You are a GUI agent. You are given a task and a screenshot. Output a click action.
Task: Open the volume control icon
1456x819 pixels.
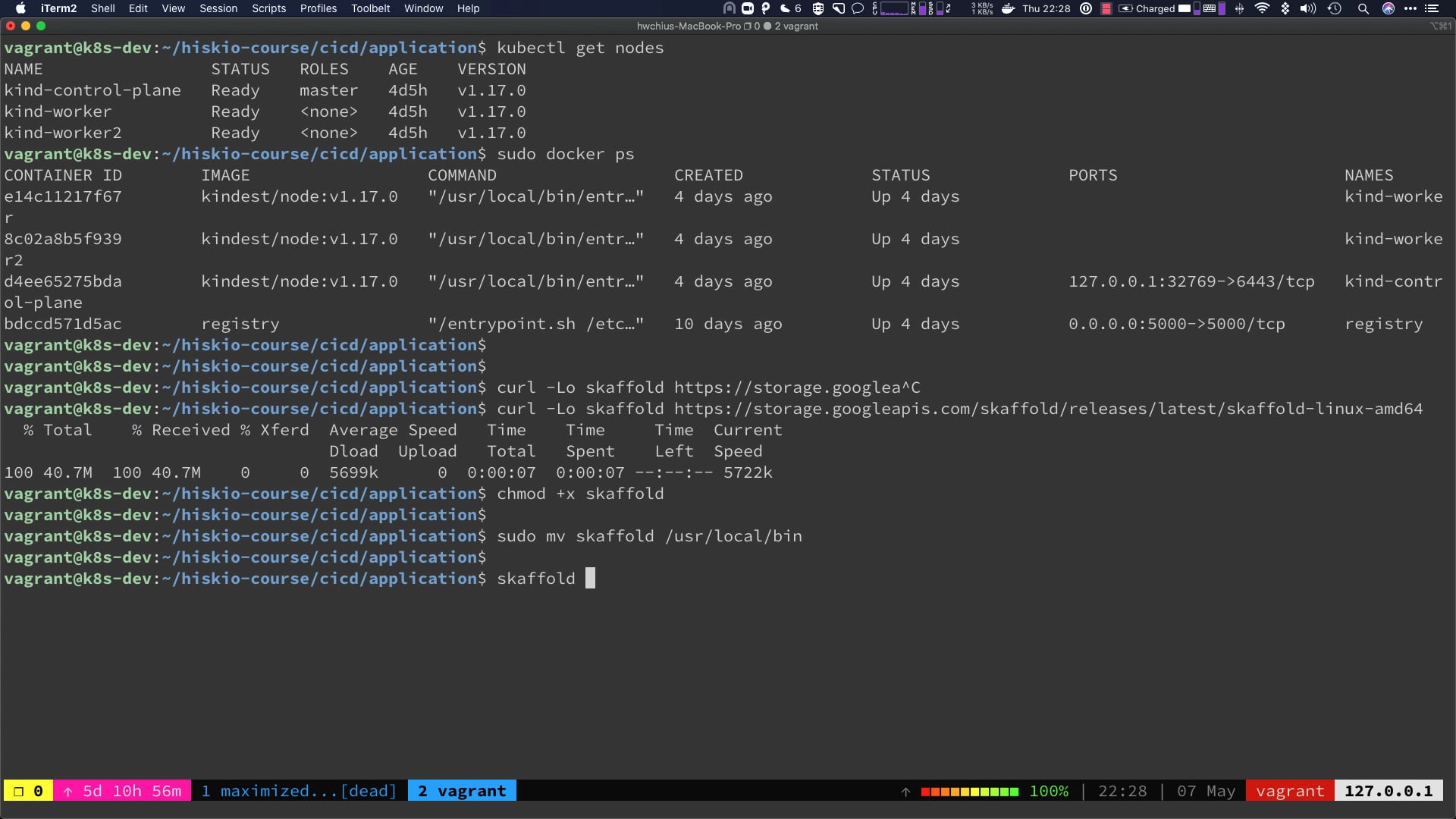(x=1308, y=8)
